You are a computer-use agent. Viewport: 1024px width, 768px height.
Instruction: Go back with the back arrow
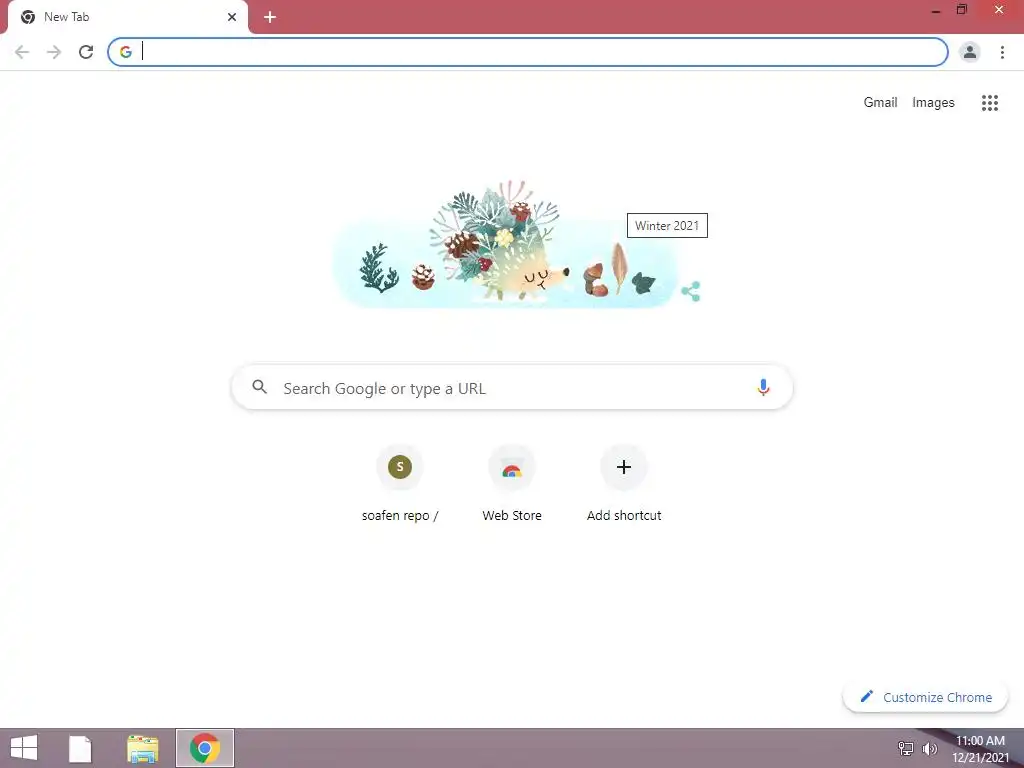22,52
